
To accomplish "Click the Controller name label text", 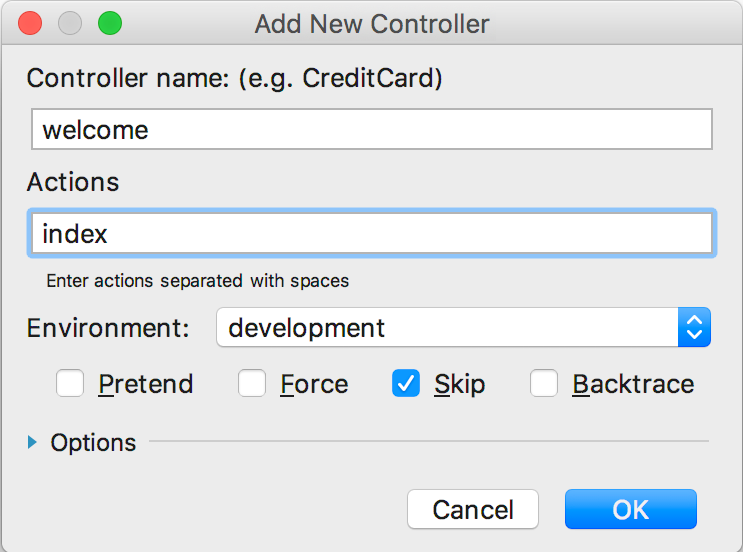I will 234,78.
